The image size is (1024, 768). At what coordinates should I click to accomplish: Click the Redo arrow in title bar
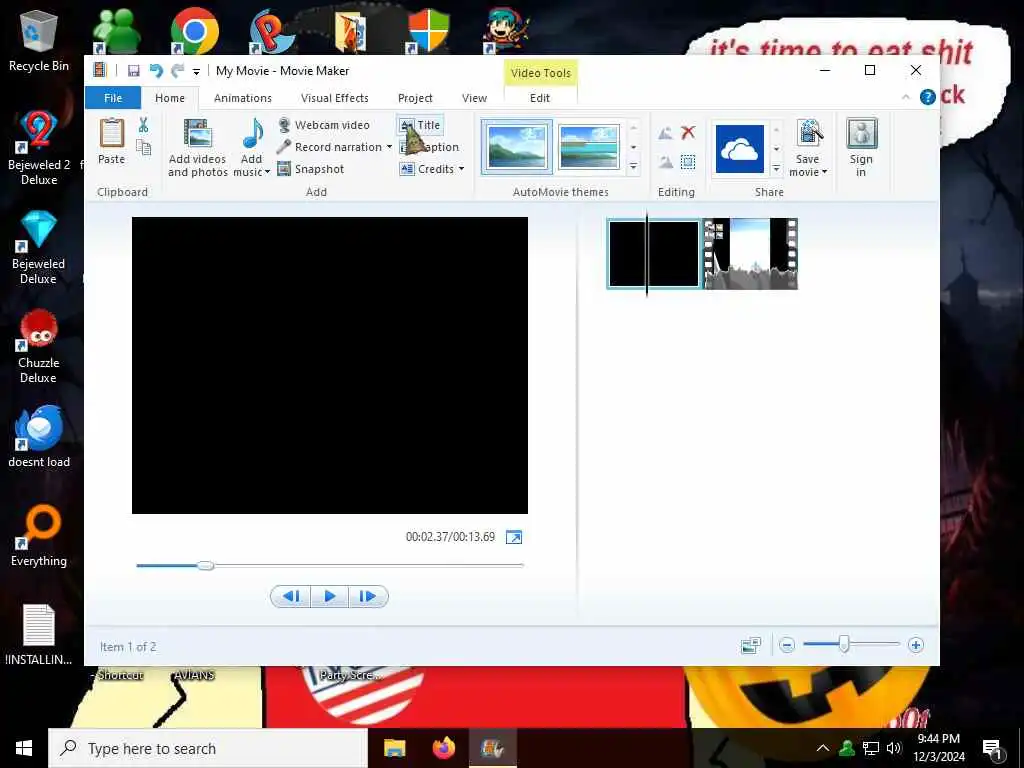pos(178,71)
